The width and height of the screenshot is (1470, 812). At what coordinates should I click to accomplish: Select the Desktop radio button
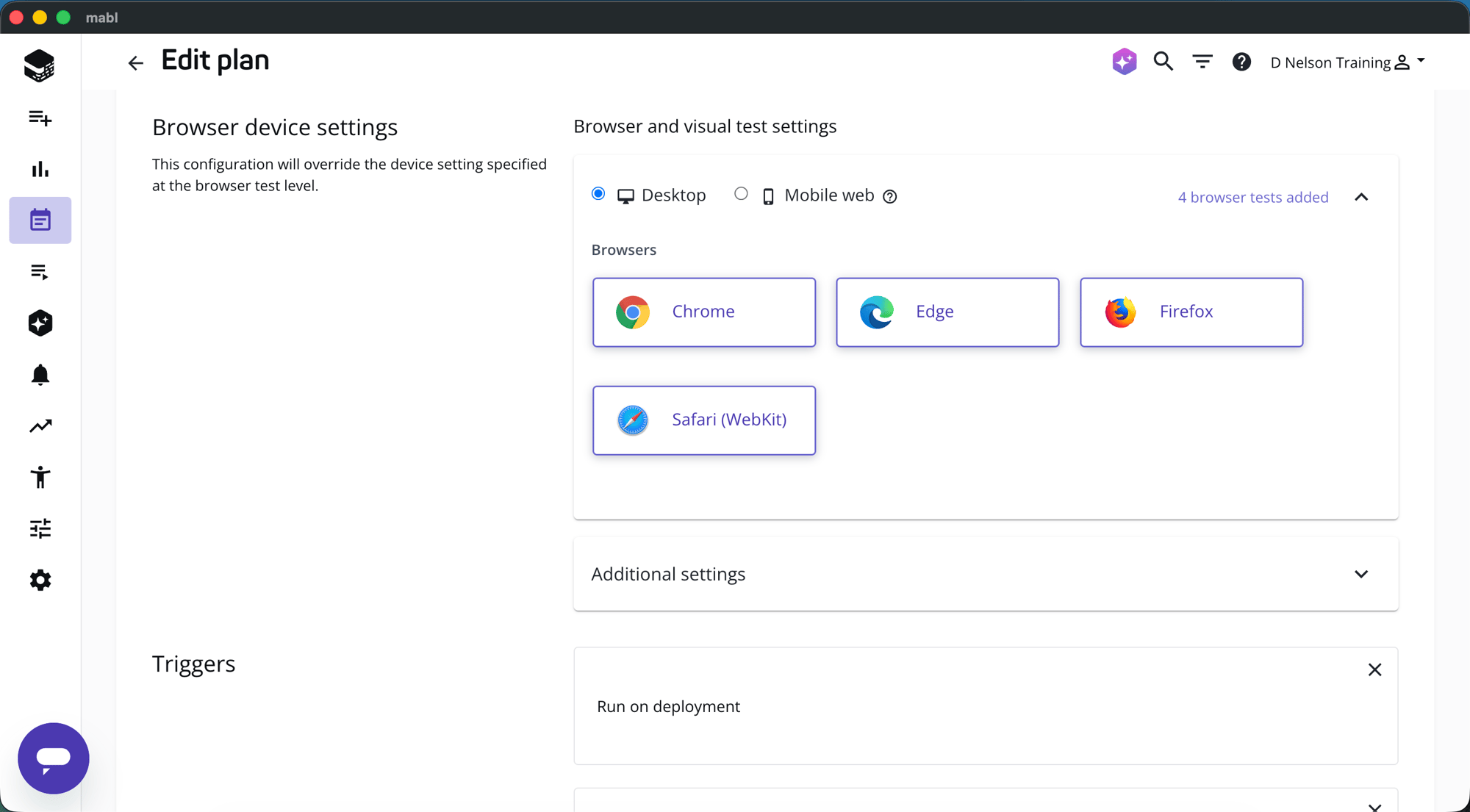click(598, 193)
